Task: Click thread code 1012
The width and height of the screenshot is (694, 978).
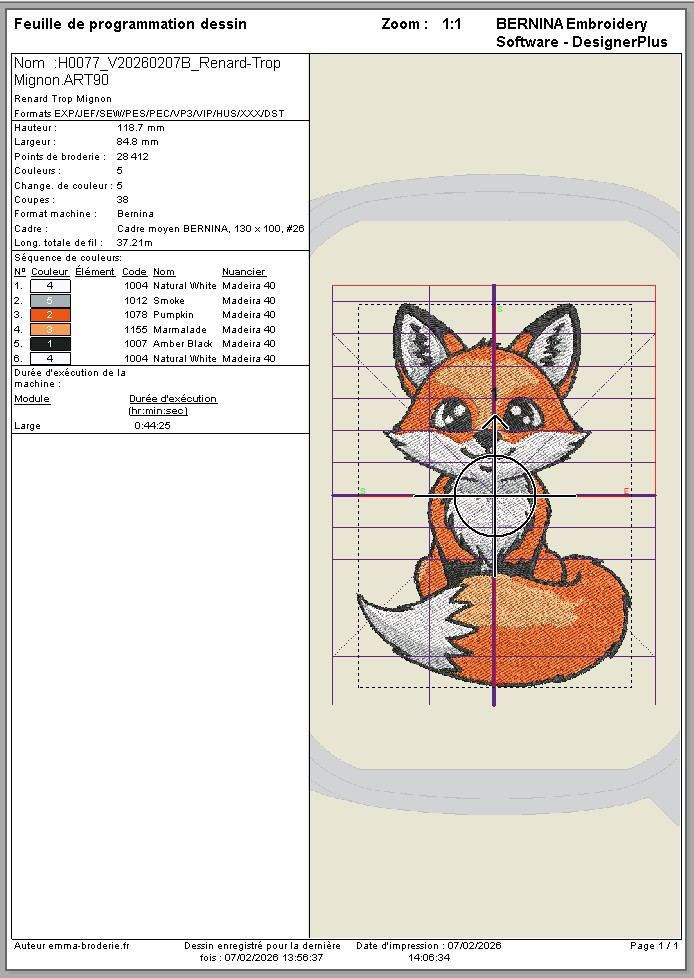Action: (x=136, y=301)
